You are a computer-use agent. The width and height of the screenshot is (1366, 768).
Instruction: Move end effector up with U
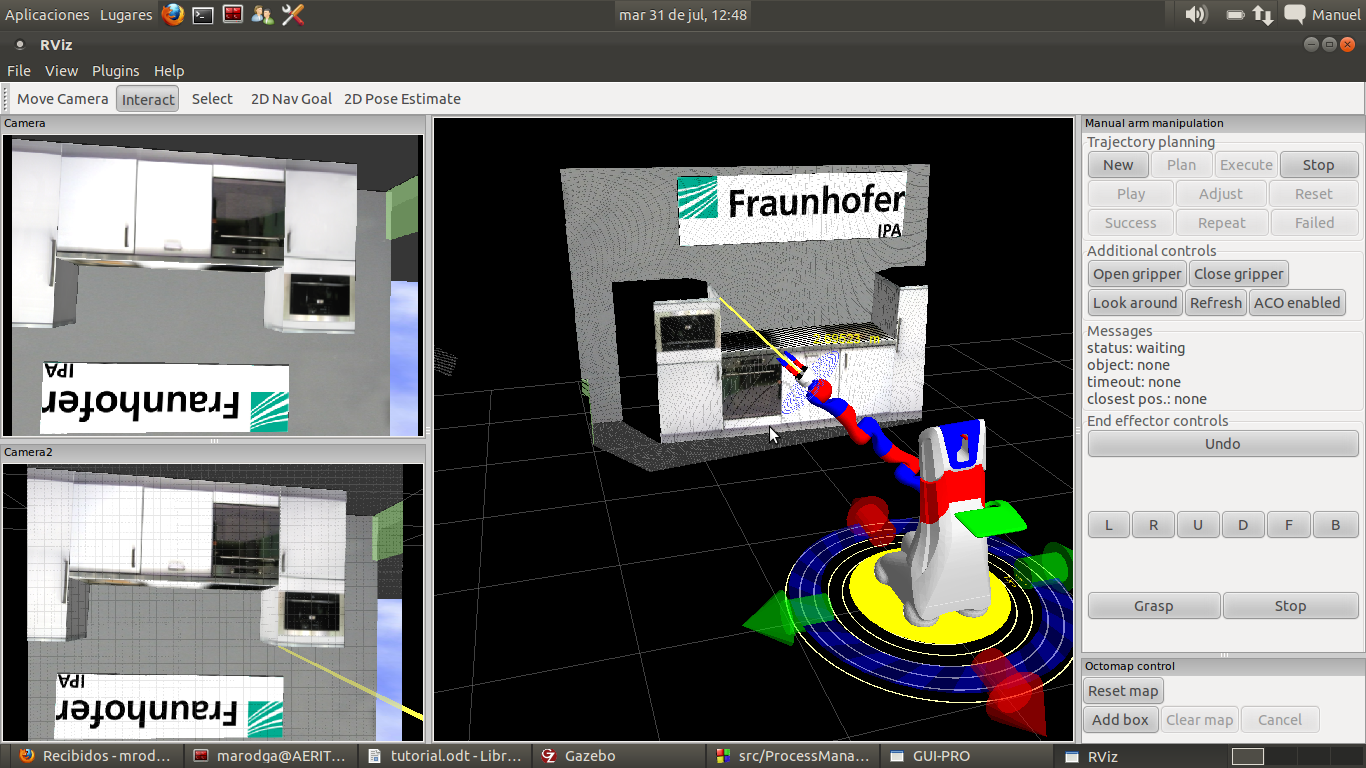[x=1198, y=525]
